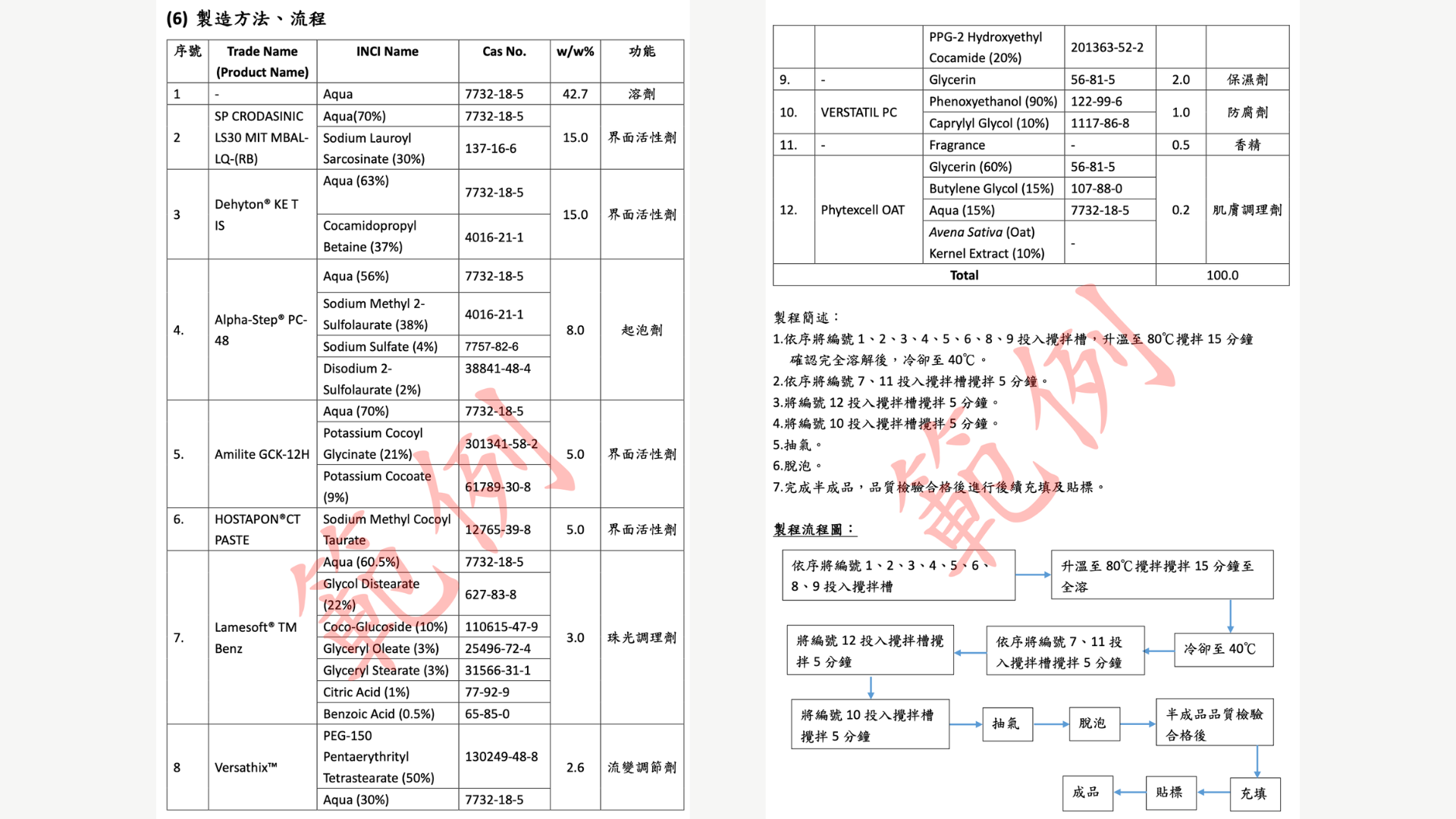The height and width of the screenshot is (819, 1456).
Task: Select the 'Trade Name (Product Name)' column header
Action: (262, 61)
